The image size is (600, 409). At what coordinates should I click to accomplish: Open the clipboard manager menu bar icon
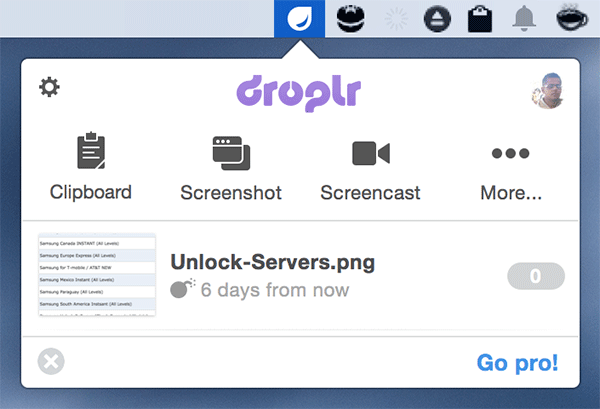[x=480, y=18]
